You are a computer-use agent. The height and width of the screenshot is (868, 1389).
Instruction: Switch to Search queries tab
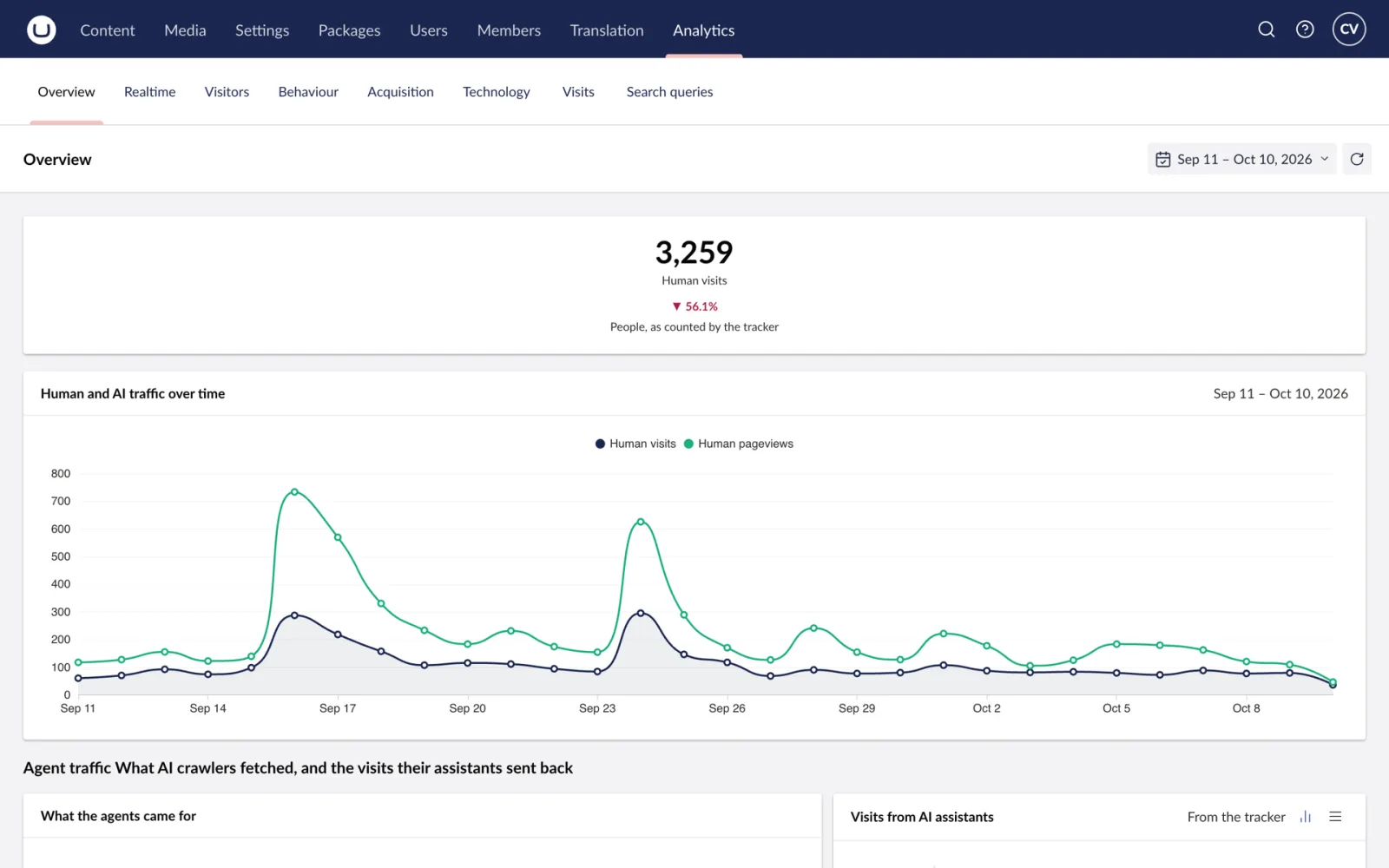(670, 92)
